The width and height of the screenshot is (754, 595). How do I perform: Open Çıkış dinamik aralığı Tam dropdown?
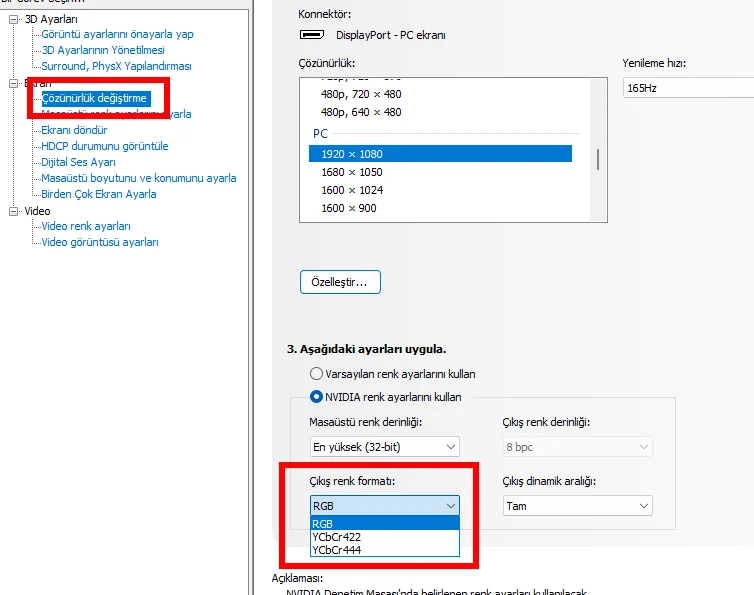[x=578, y=506]
